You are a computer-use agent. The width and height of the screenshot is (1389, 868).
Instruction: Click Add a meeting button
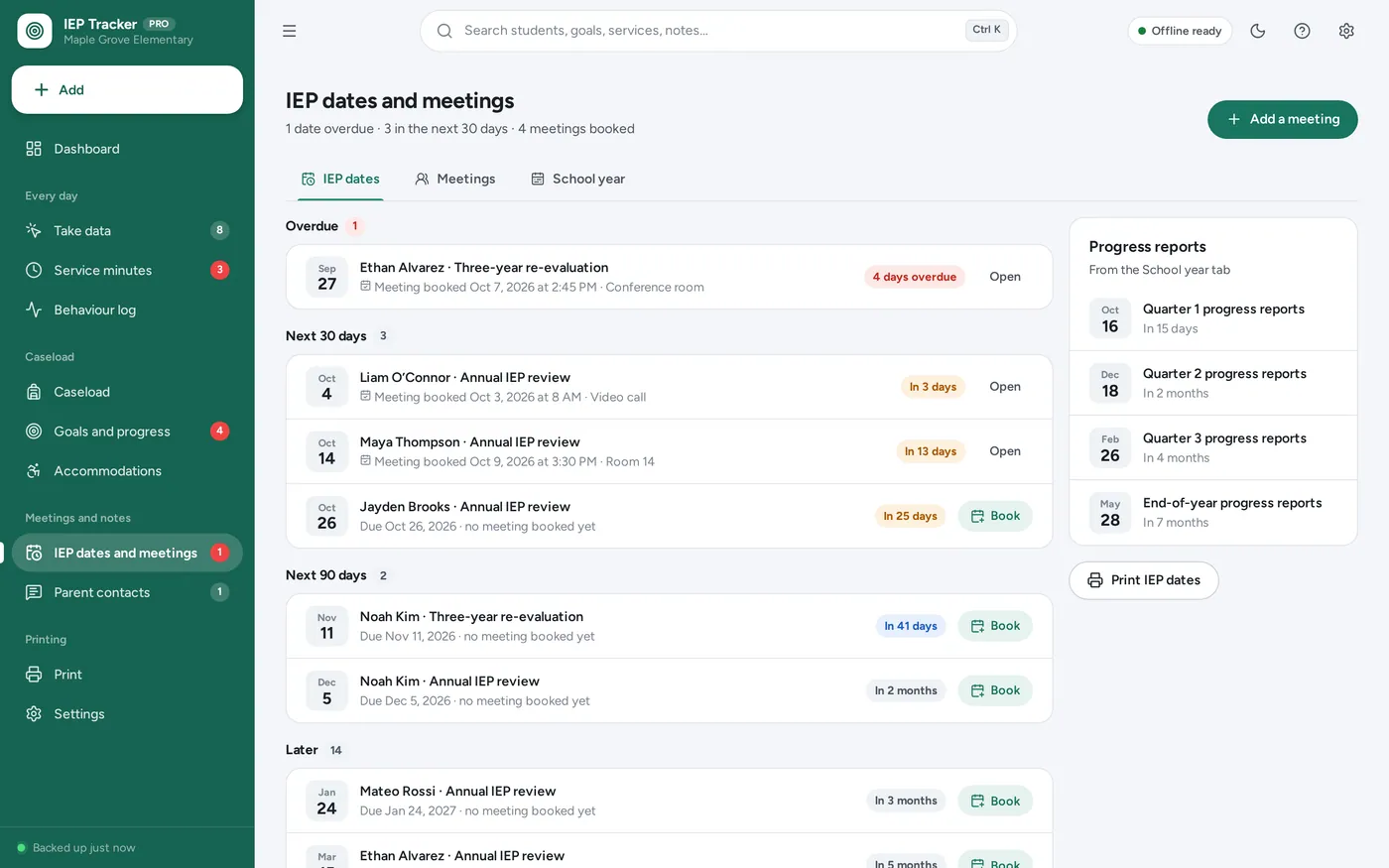point(1282,119)
